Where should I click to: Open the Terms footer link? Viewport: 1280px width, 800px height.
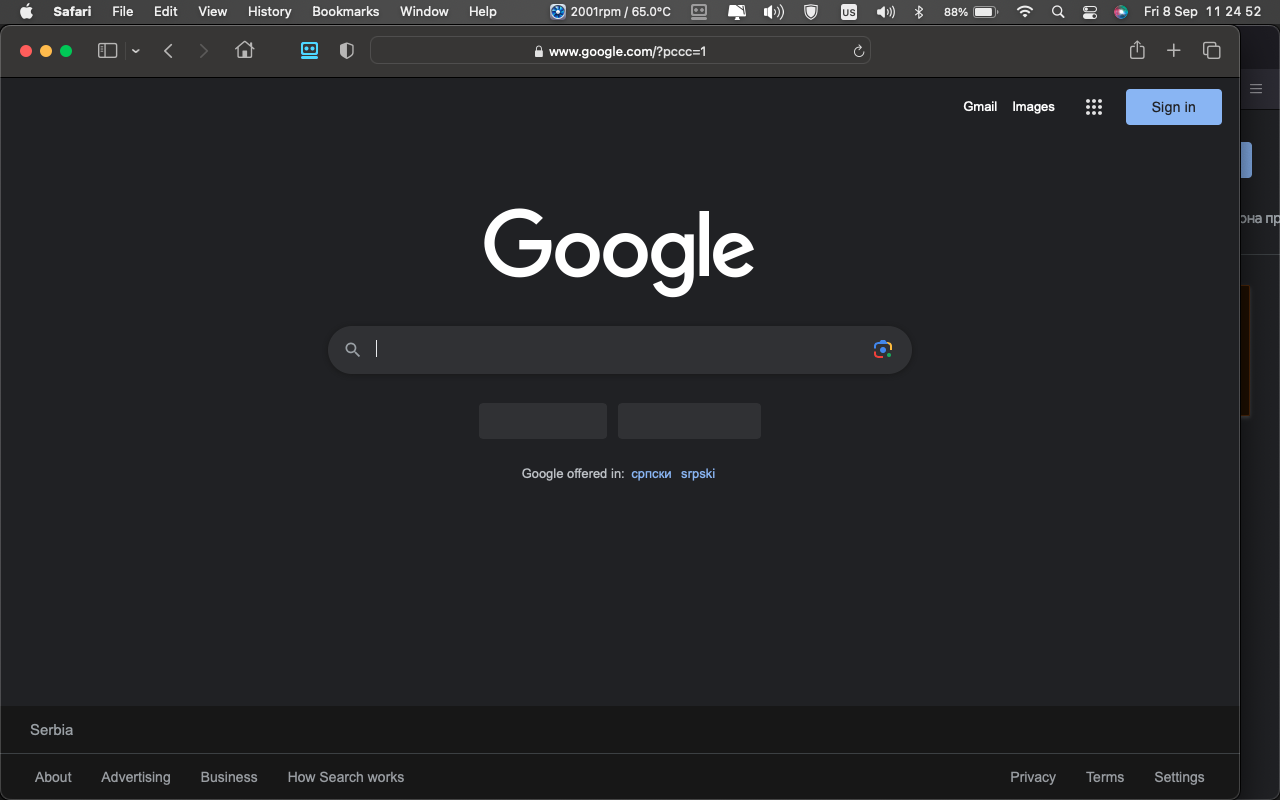point(1105,777)
